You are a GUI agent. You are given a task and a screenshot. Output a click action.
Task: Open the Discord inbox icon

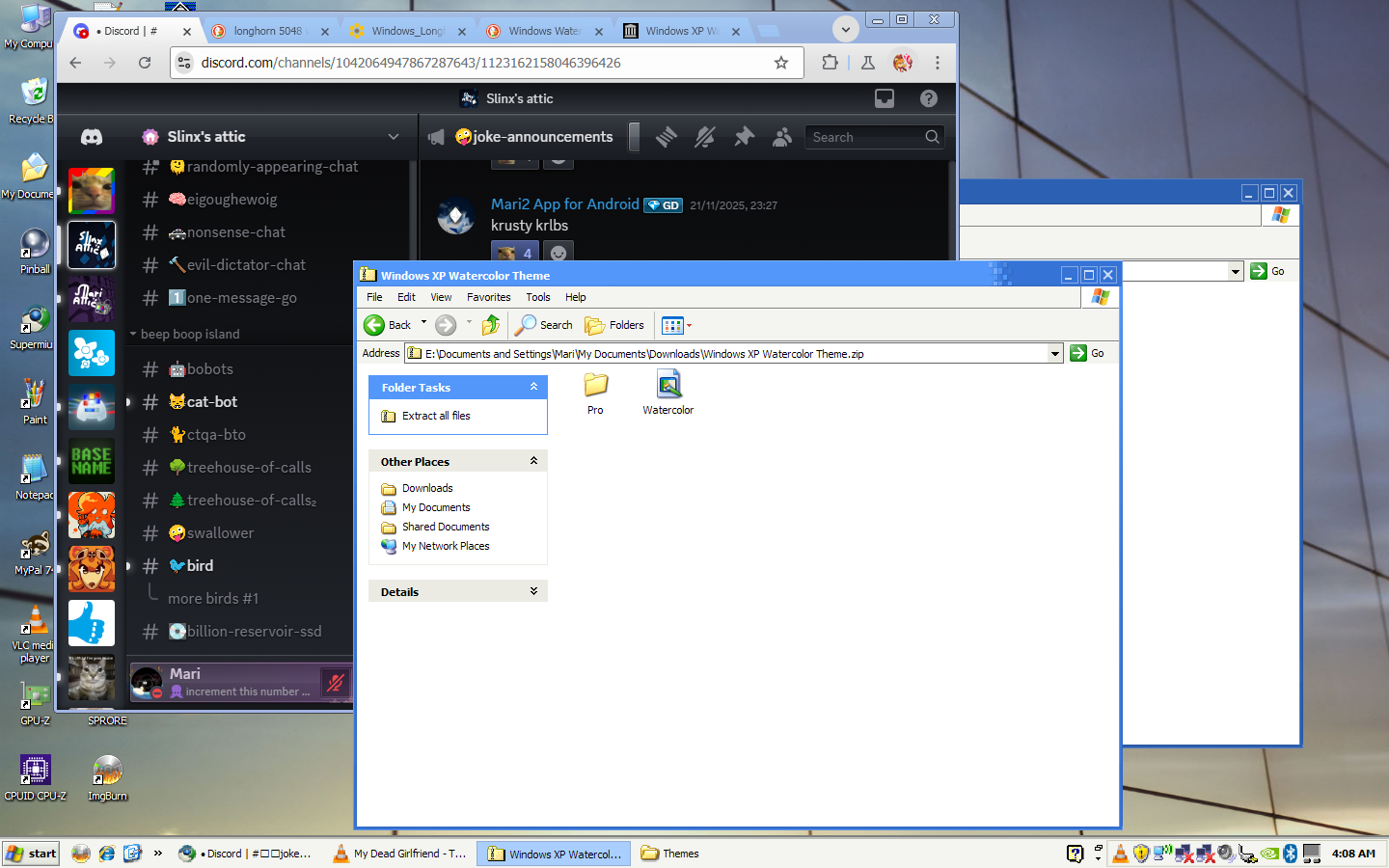tap(884, 98)
